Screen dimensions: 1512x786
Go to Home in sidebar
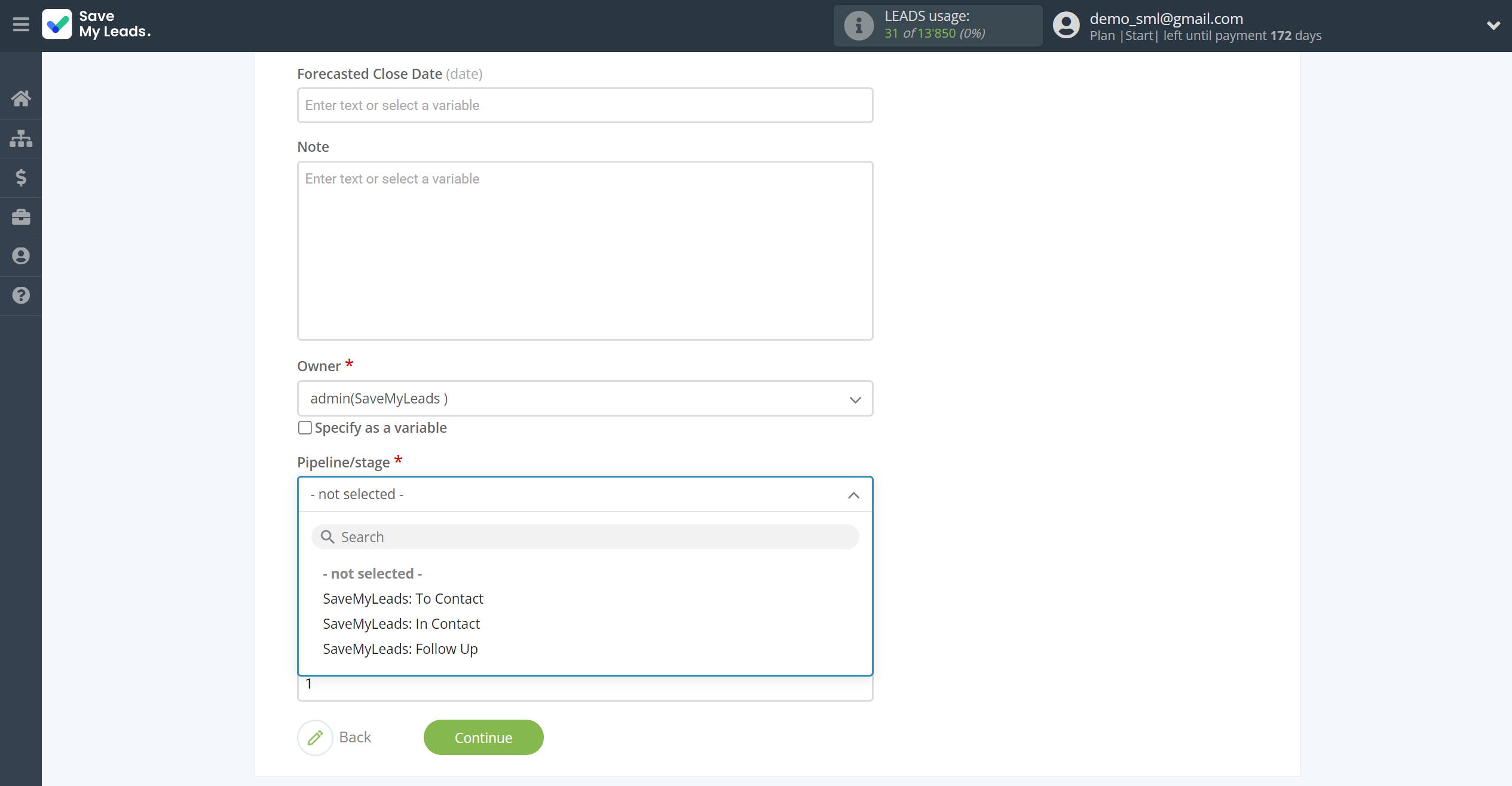21,98
